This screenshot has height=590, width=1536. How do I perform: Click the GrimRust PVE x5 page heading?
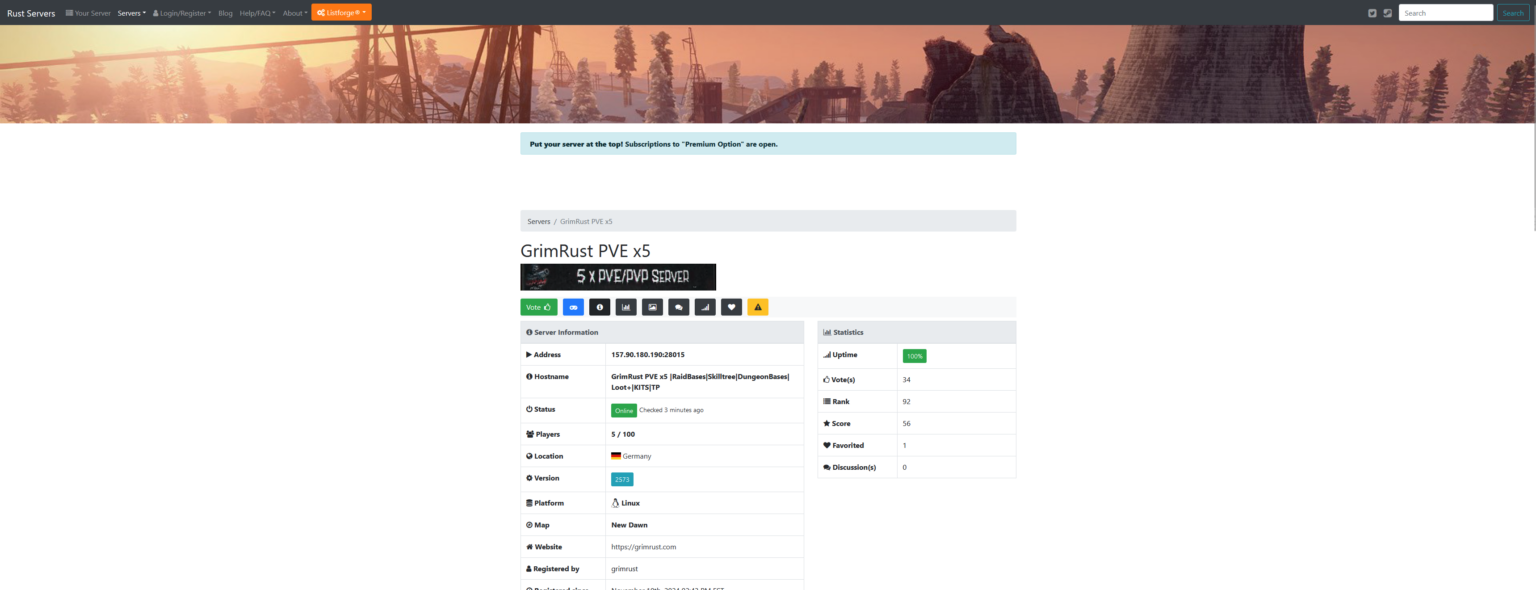click(x=585, y=251)
